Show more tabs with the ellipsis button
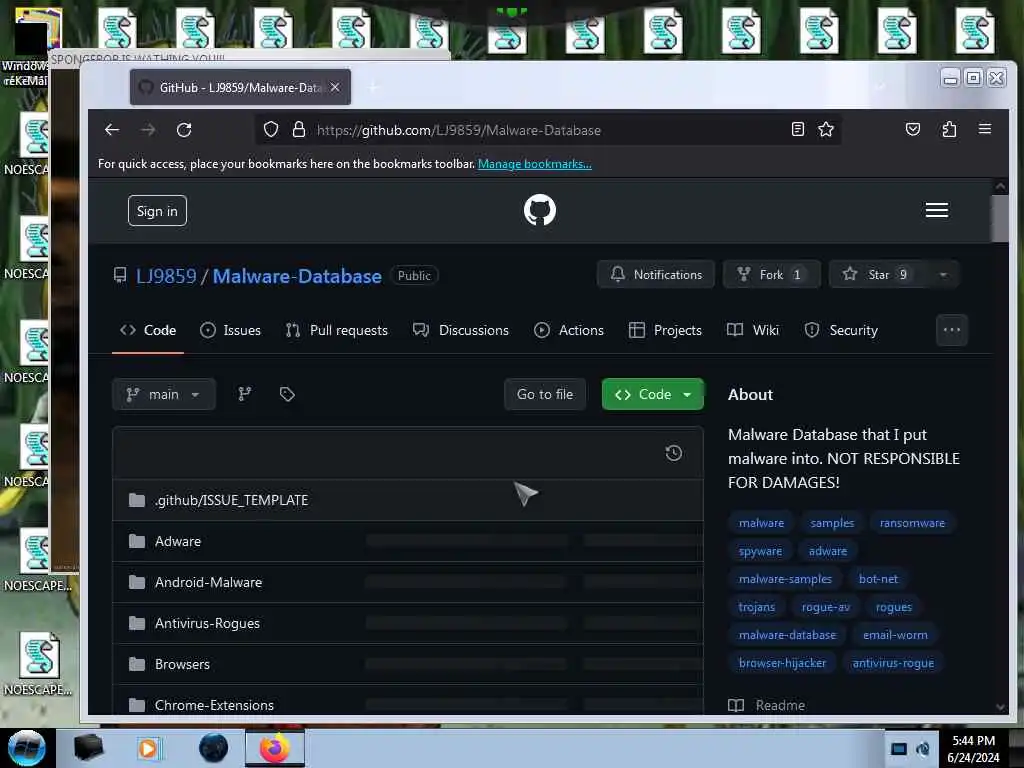 pos(952,330)
